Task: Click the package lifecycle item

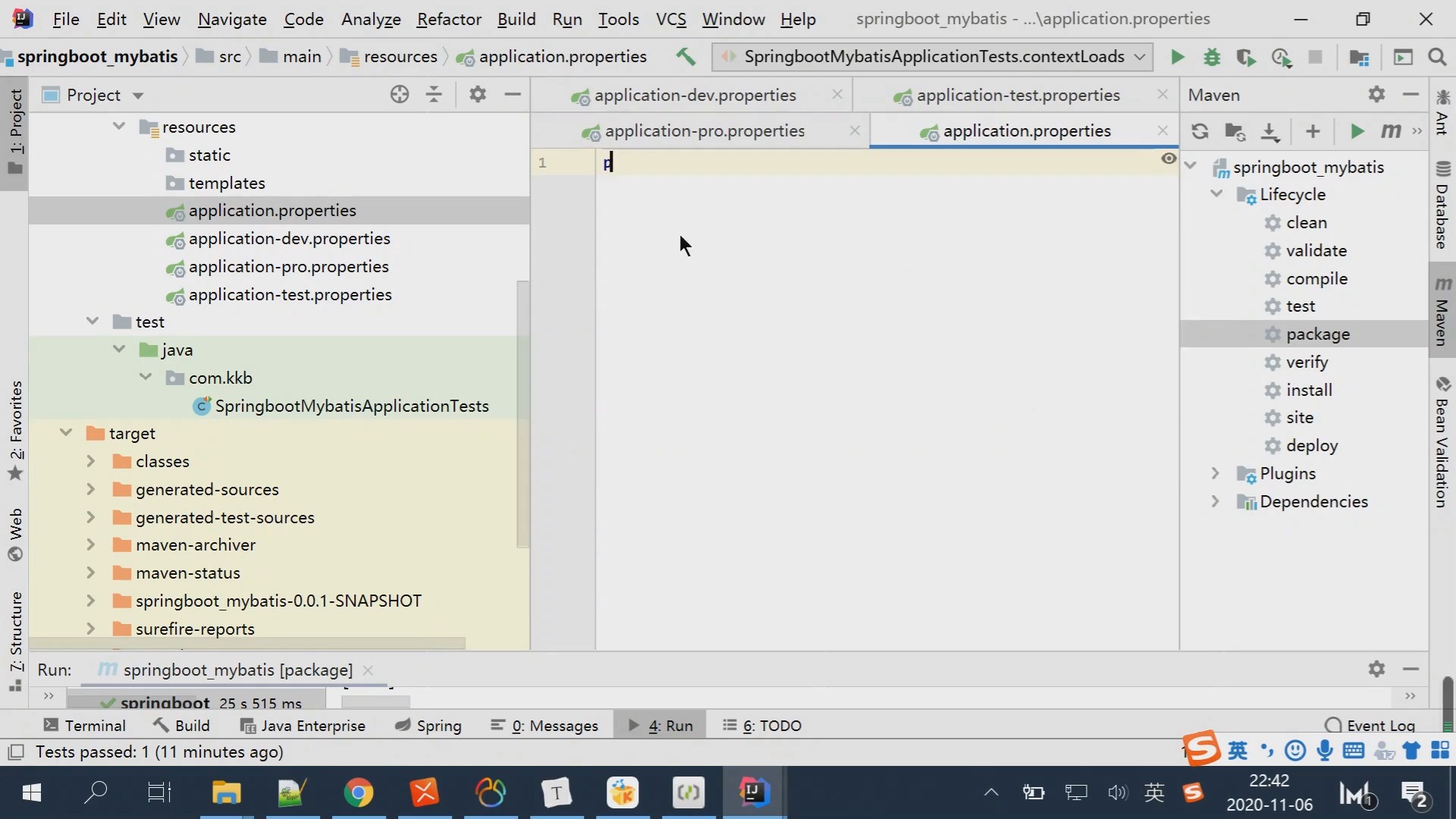Action: click(1318, 333)
